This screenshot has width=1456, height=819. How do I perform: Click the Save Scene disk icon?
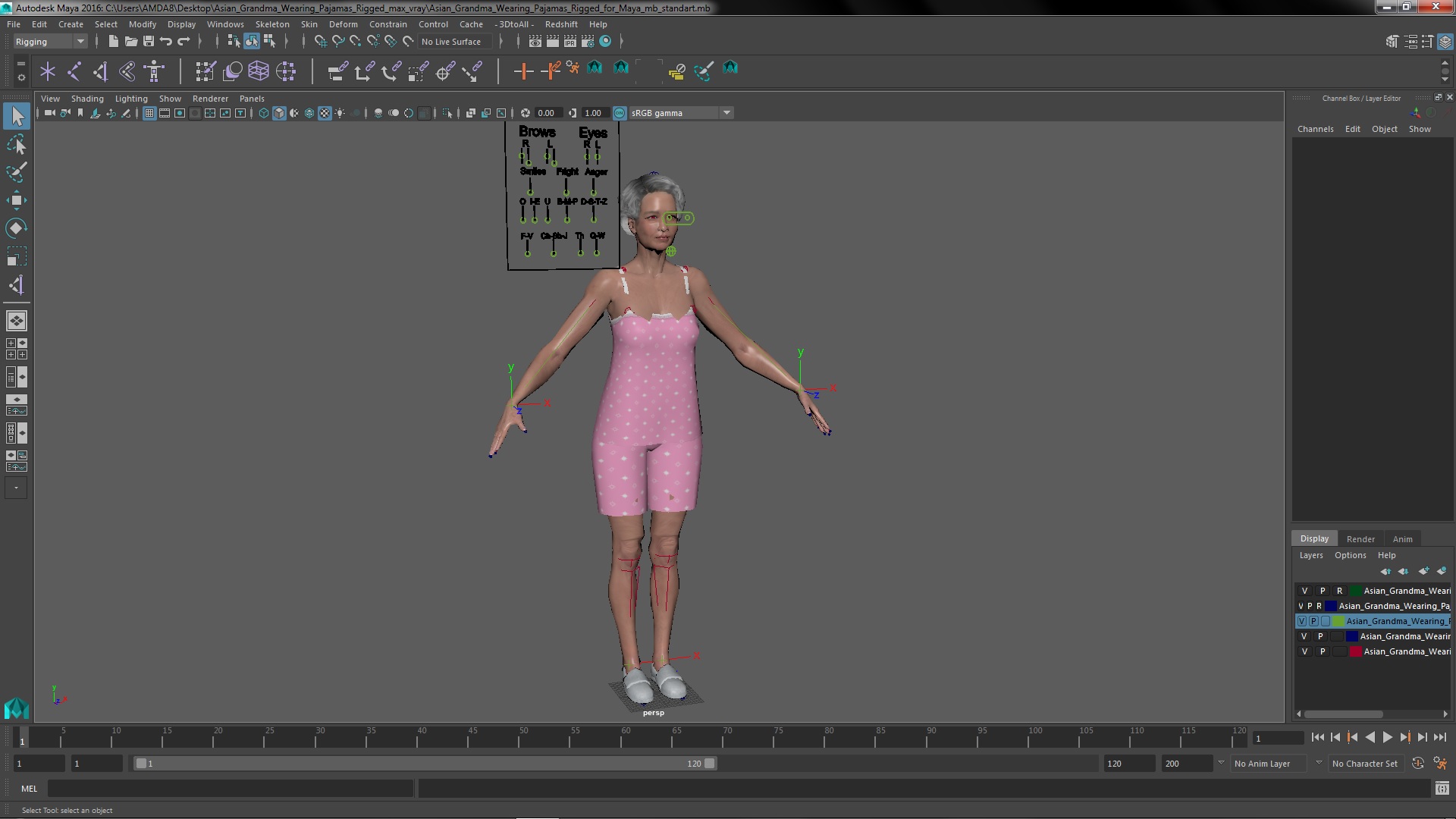coord(149,41)
